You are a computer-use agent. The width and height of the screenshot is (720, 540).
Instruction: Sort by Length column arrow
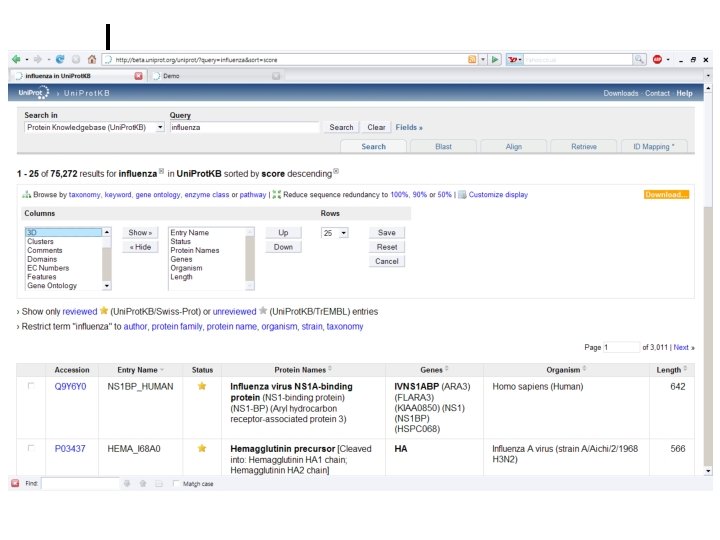coord(685,369)
